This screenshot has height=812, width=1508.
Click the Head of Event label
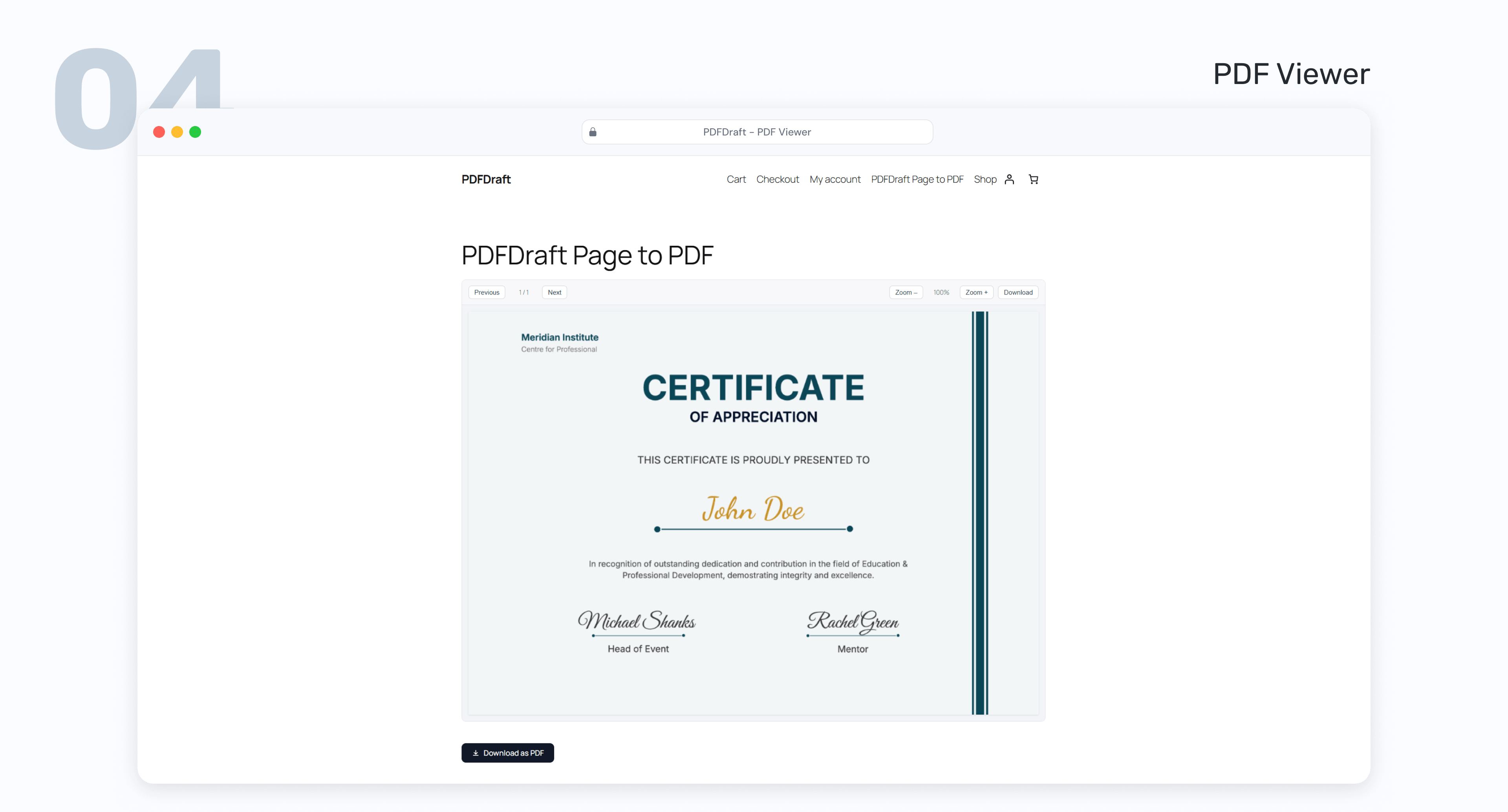[638, 649]
